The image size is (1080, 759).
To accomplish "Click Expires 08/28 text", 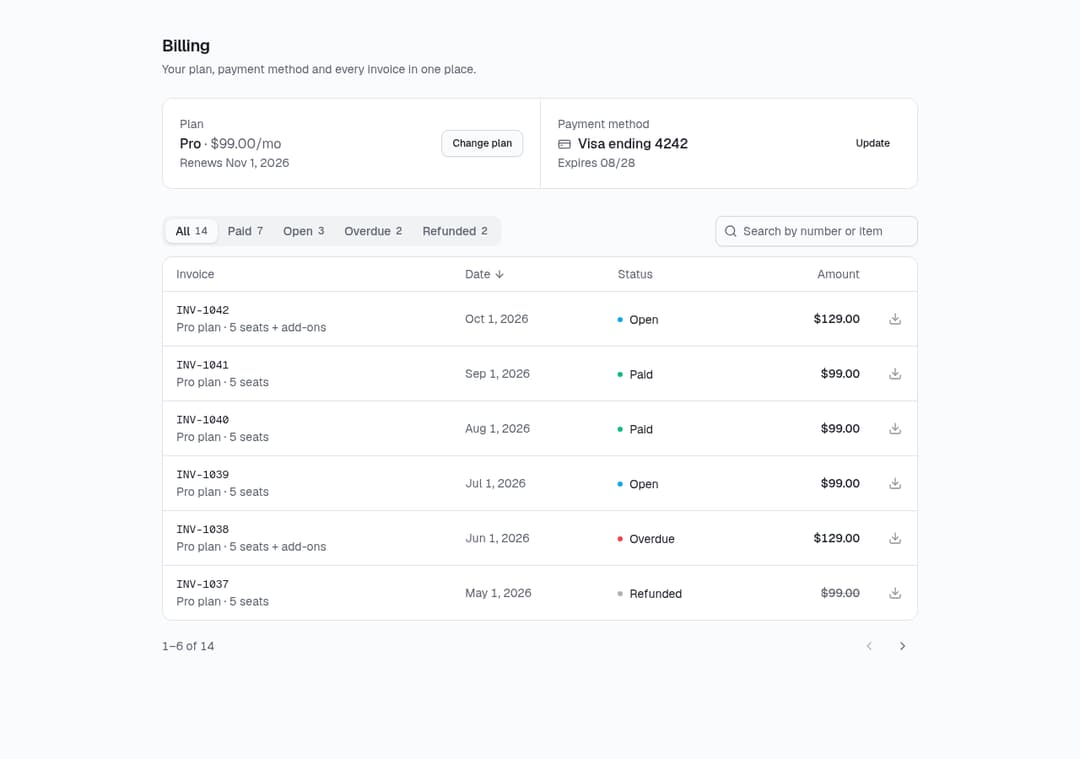I will click(596, 163).
